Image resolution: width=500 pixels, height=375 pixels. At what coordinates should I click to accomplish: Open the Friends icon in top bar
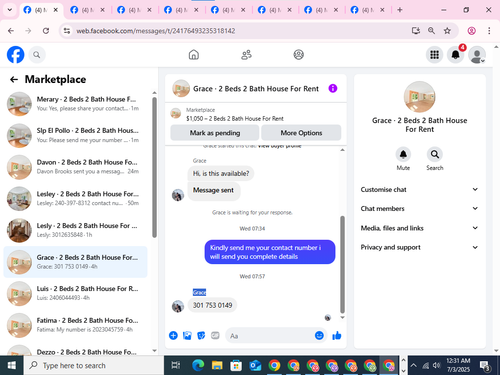[x=246, y=55]
